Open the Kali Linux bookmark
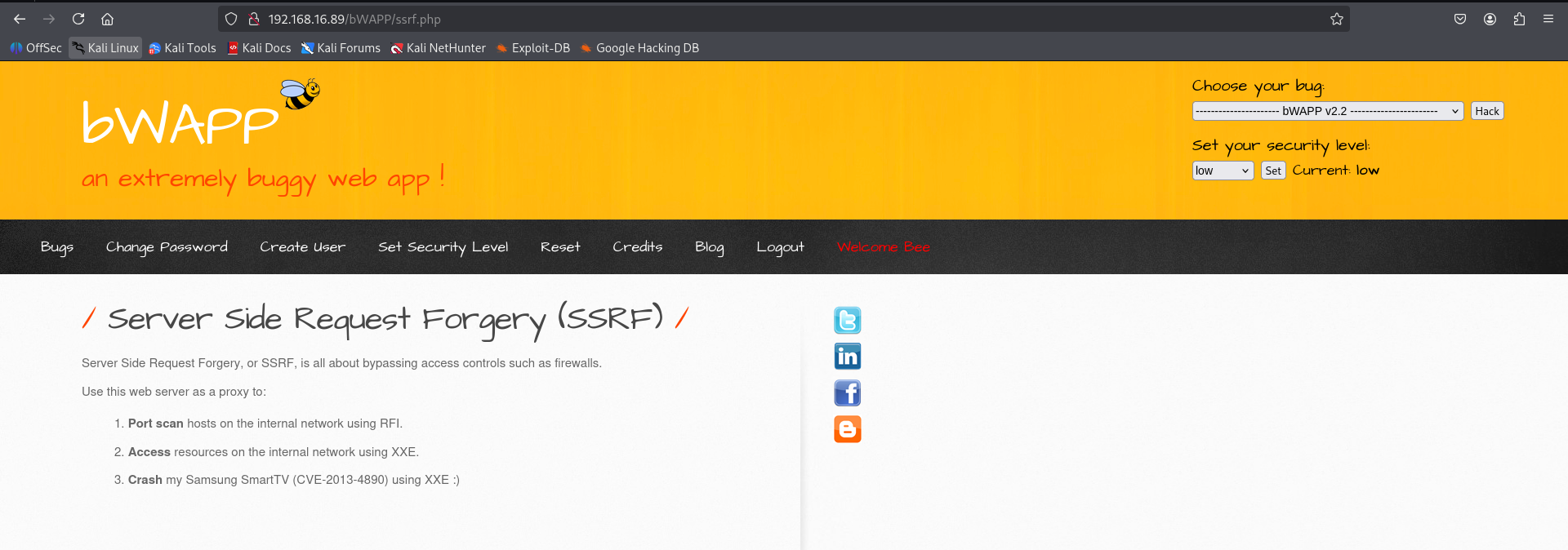This screenshot has width=1568, height=550. (x=105, y=48)
